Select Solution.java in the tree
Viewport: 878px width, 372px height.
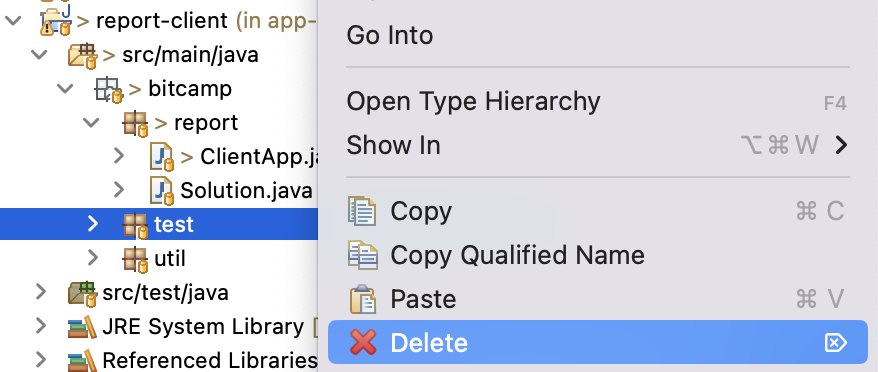(x=246, y=191)
